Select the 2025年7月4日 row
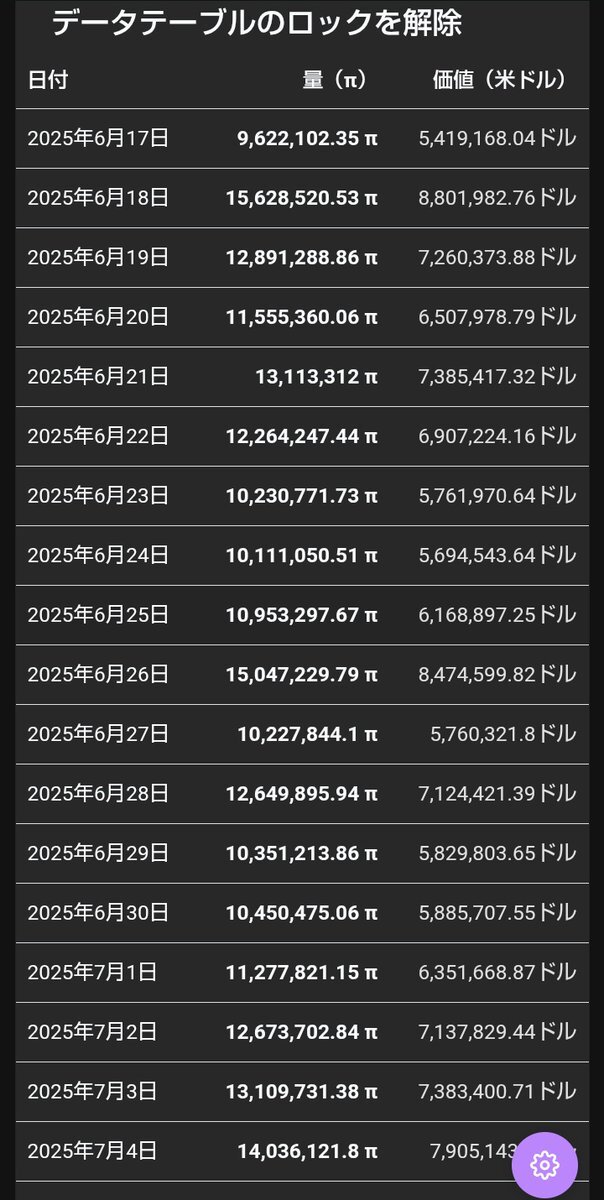The width and height of the screenshot is (604, 1200). tap(303, 1151)
